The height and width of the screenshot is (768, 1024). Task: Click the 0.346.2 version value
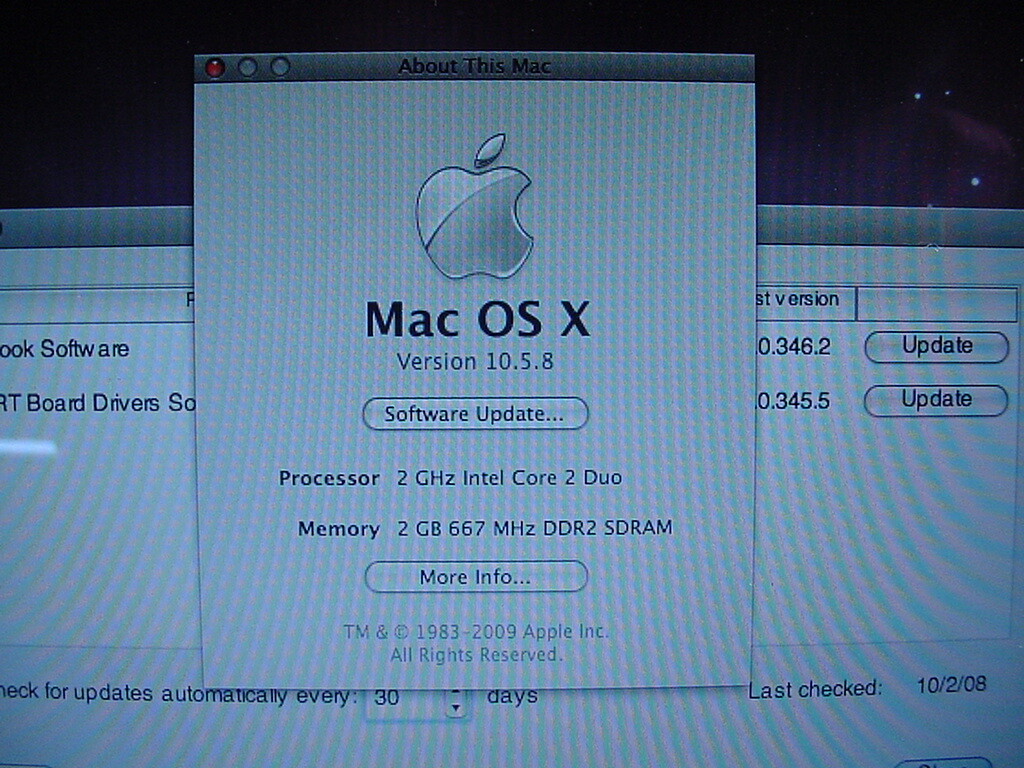(793, 347)
